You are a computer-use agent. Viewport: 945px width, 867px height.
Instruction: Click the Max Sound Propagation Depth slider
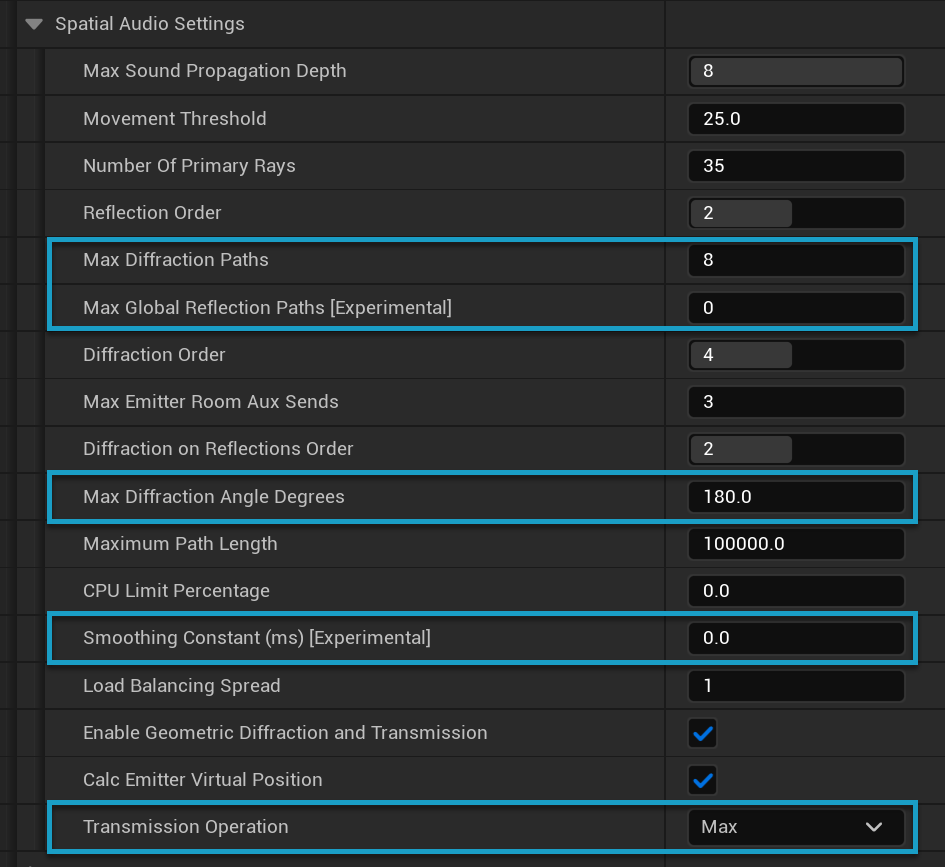click(x=795, y=71)
